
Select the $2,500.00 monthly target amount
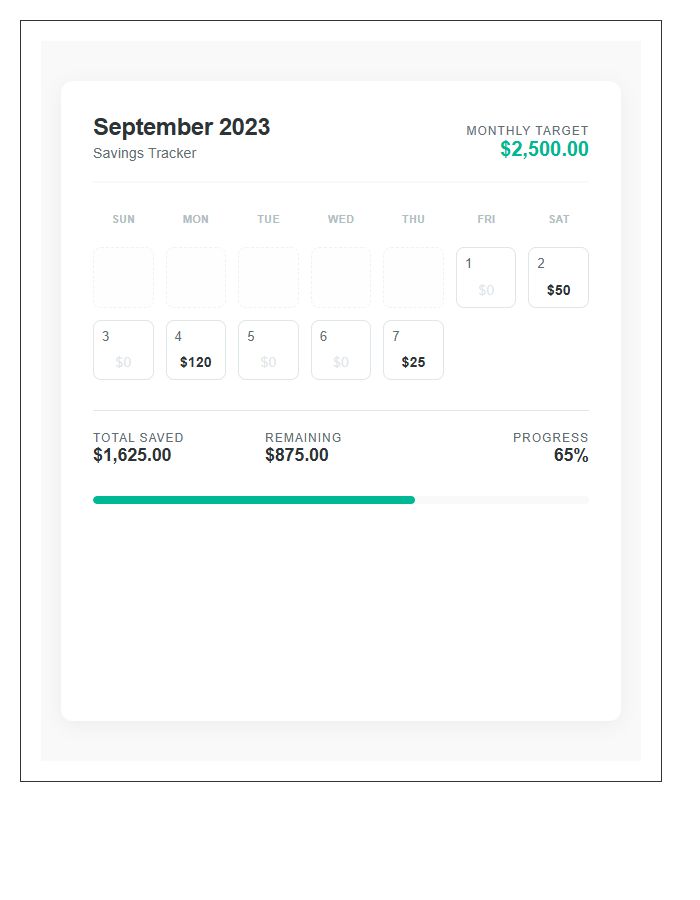point(543,148)
